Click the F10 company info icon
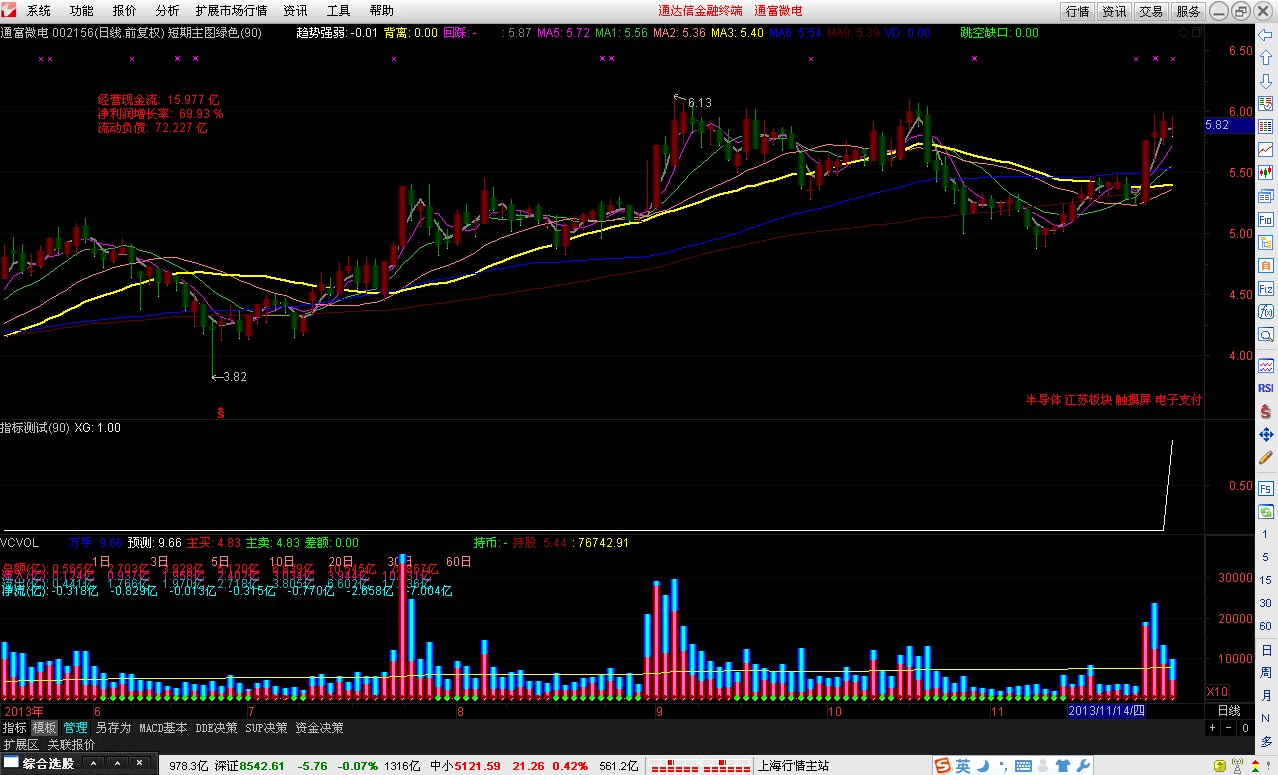Viewport: 1278px width, 775px height. coord(1266,218)
